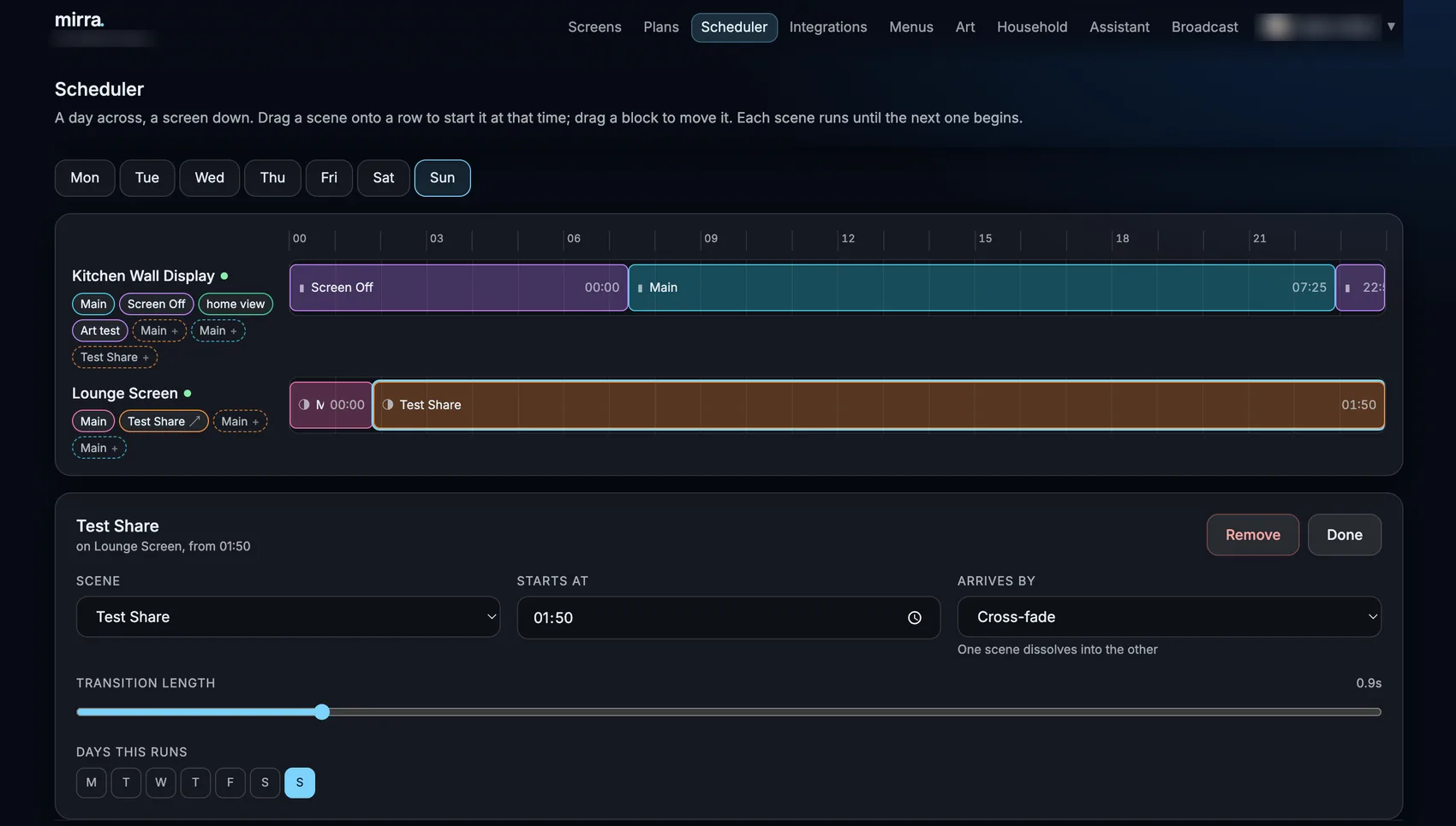
Task: Open the Broadcast nav item
Action: pos(1204,27)
